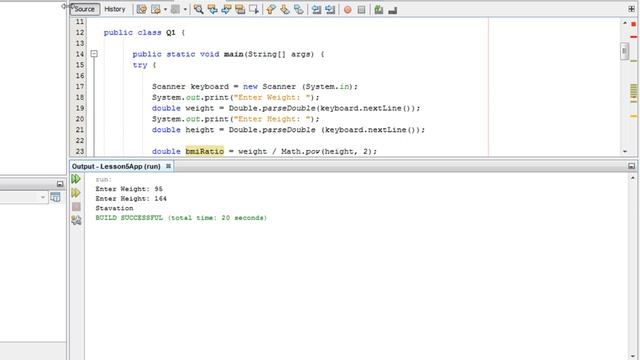Open the Forward history dropdown arrow
Screen dimensions: 640x360
point(185,9)
